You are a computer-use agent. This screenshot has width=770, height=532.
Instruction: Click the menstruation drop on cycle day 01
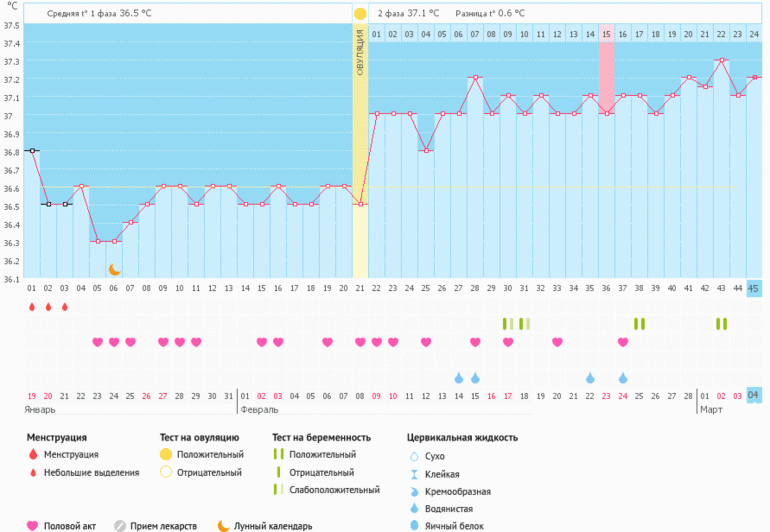[x=32, y=307]
